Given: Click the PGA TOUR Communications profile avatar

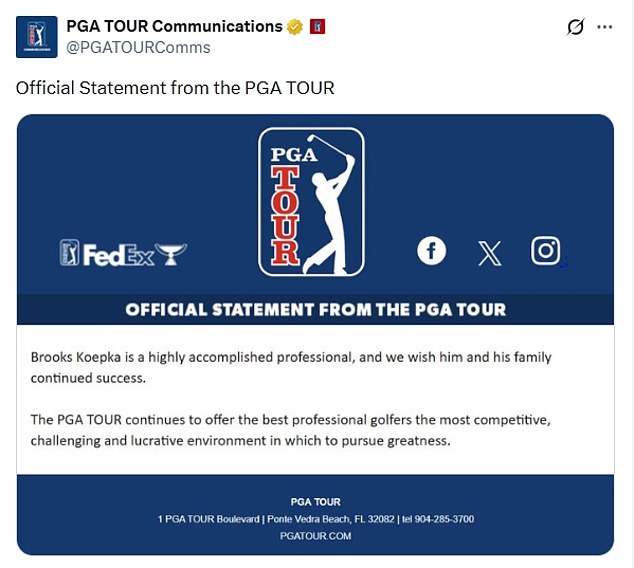Looking at the screenshot, I should pos(36,36).
